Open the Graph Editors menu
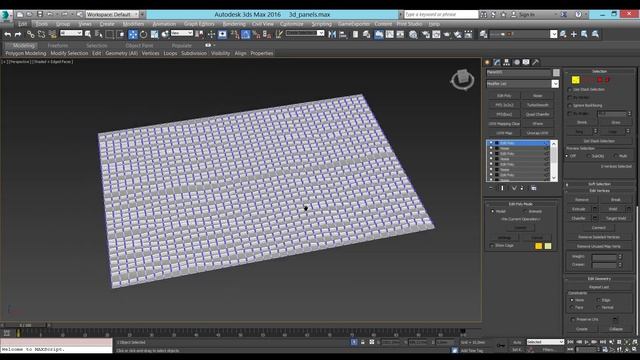640x360 pixels. tap(199, 24)
